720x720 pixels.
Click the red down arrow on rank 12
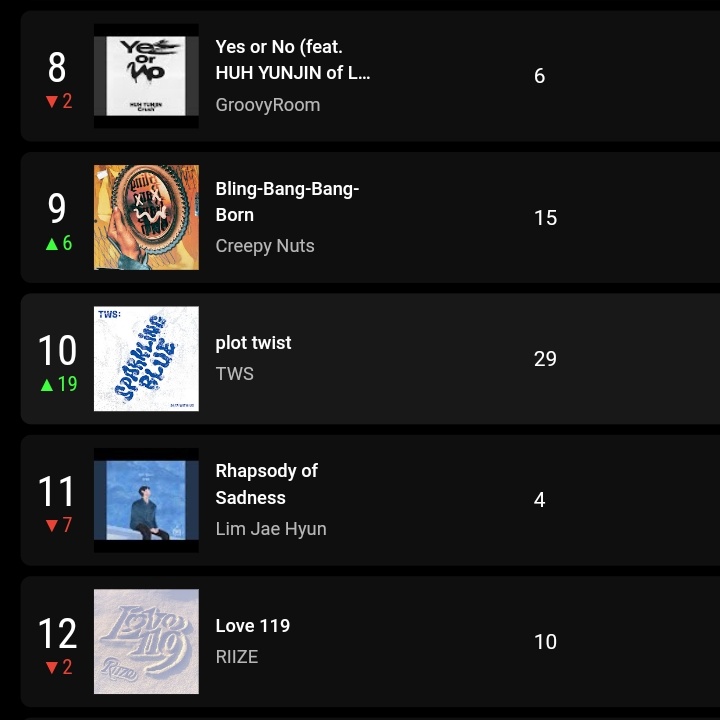(x=51, y=668)
